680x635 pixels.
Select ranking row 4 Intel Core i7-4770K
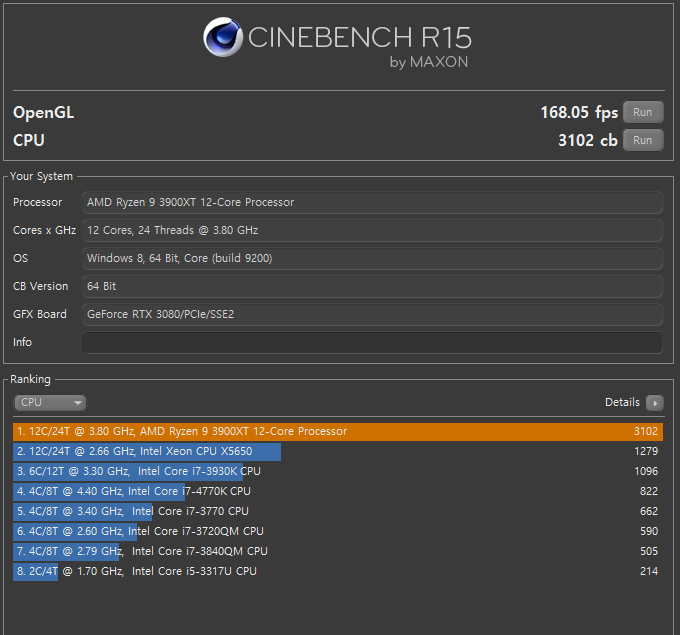click(338, 491)
